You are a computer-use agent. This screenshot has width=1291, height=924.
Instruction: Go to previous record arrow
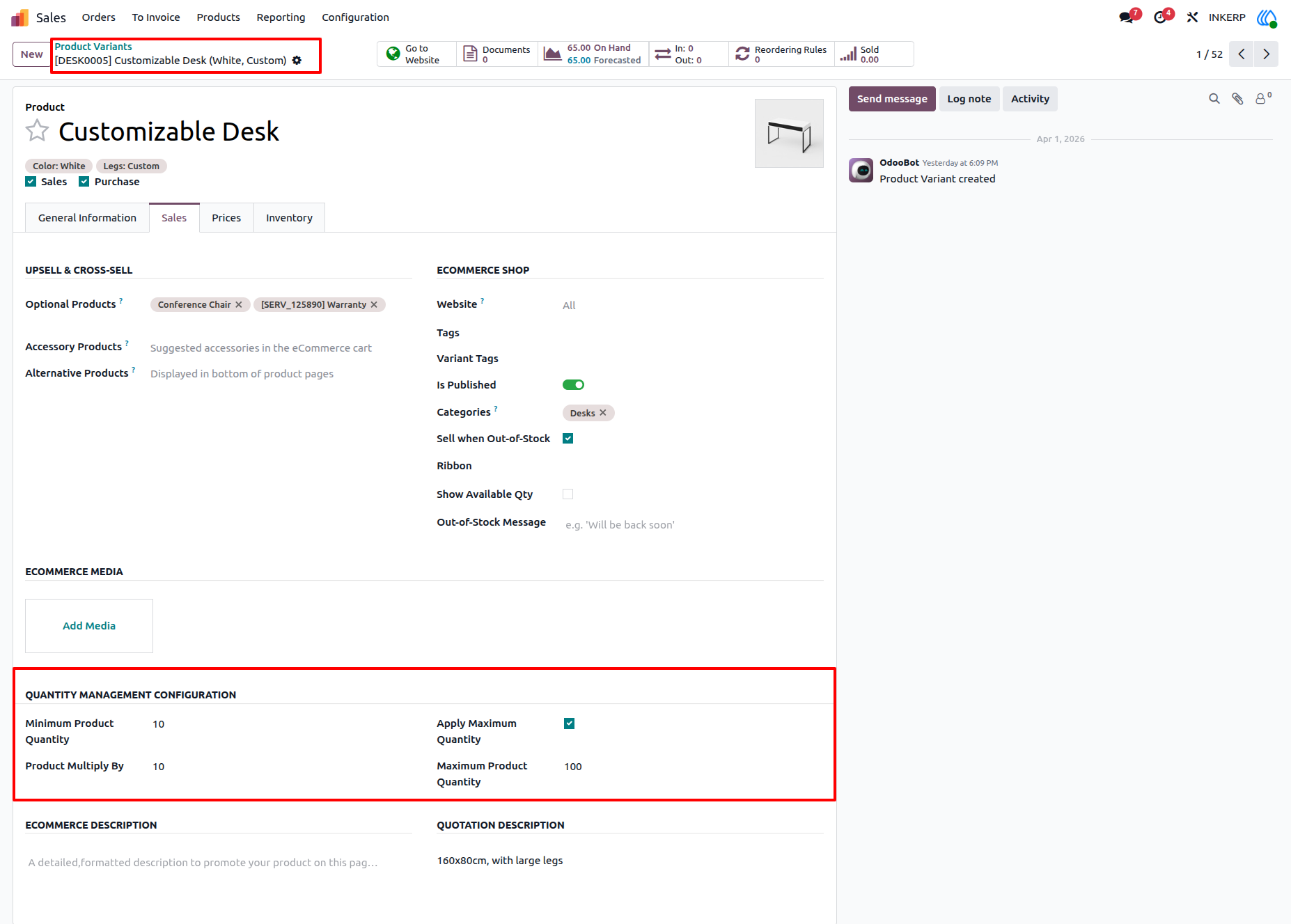[x=1242, y=54]
